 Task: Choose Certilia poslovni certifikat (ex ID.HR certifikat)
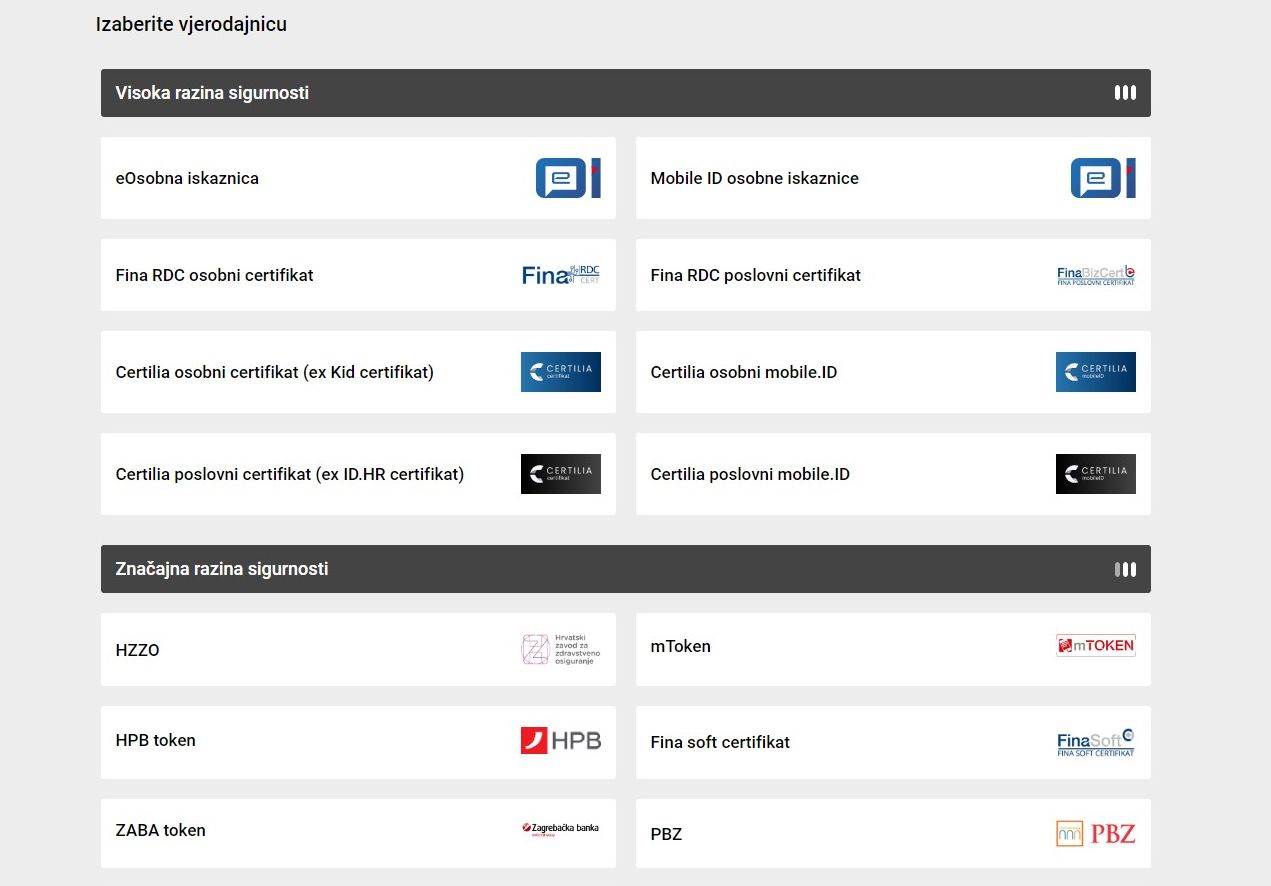[290, 474]
